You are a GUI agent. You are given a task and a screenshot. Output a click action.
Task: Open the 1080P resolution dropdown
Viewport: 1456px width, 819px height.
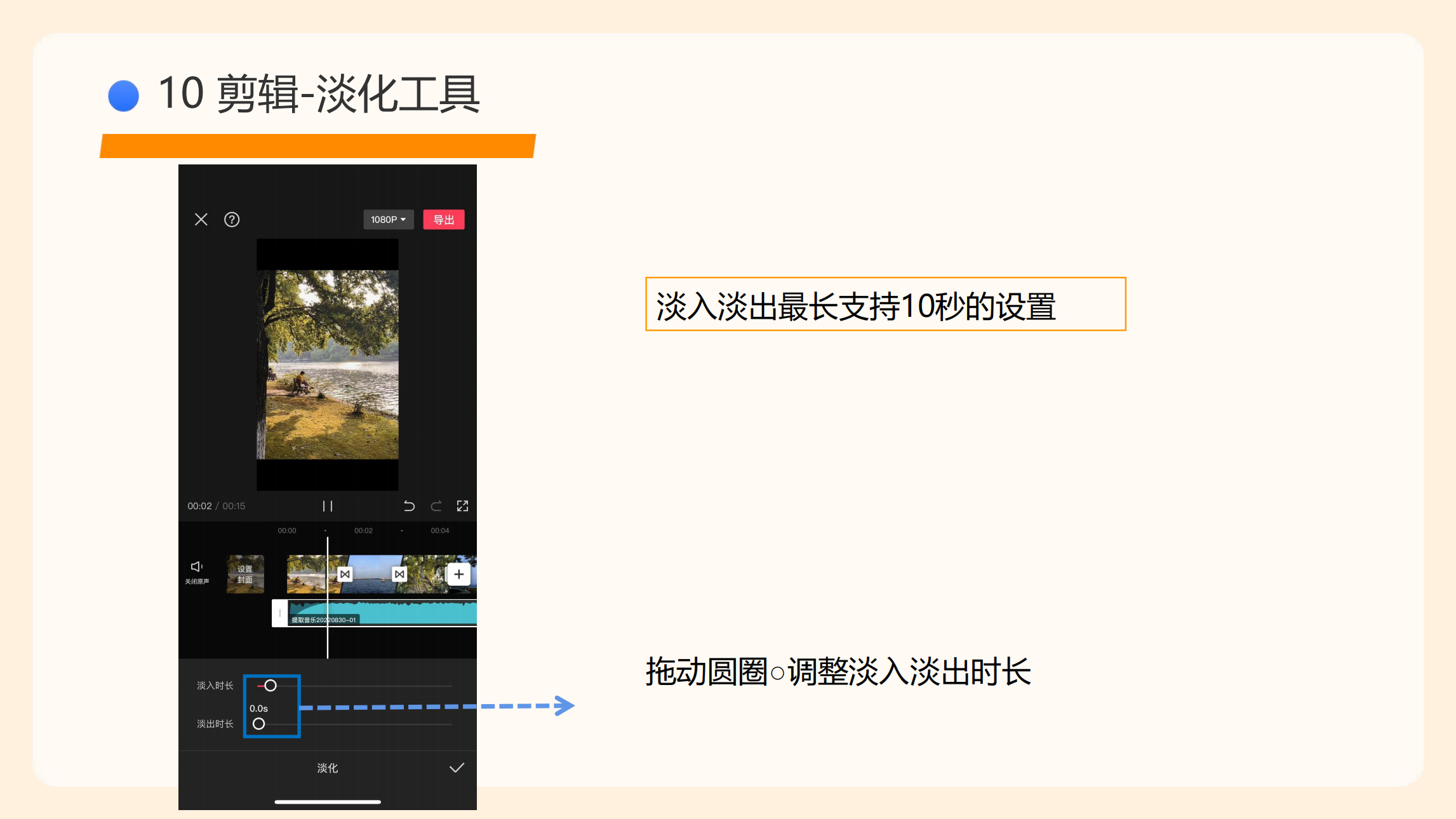click(x=388, y=220)
